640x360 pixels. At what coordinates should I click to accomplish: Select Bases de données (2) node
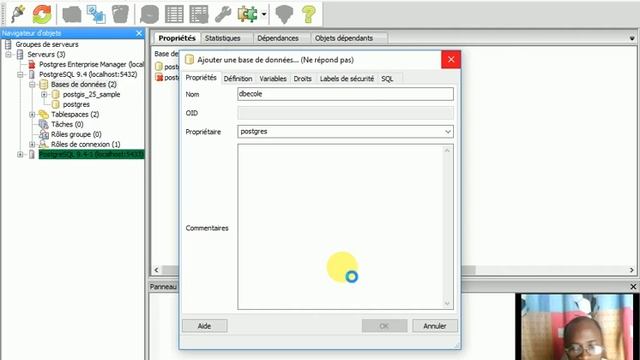[84, 84]
